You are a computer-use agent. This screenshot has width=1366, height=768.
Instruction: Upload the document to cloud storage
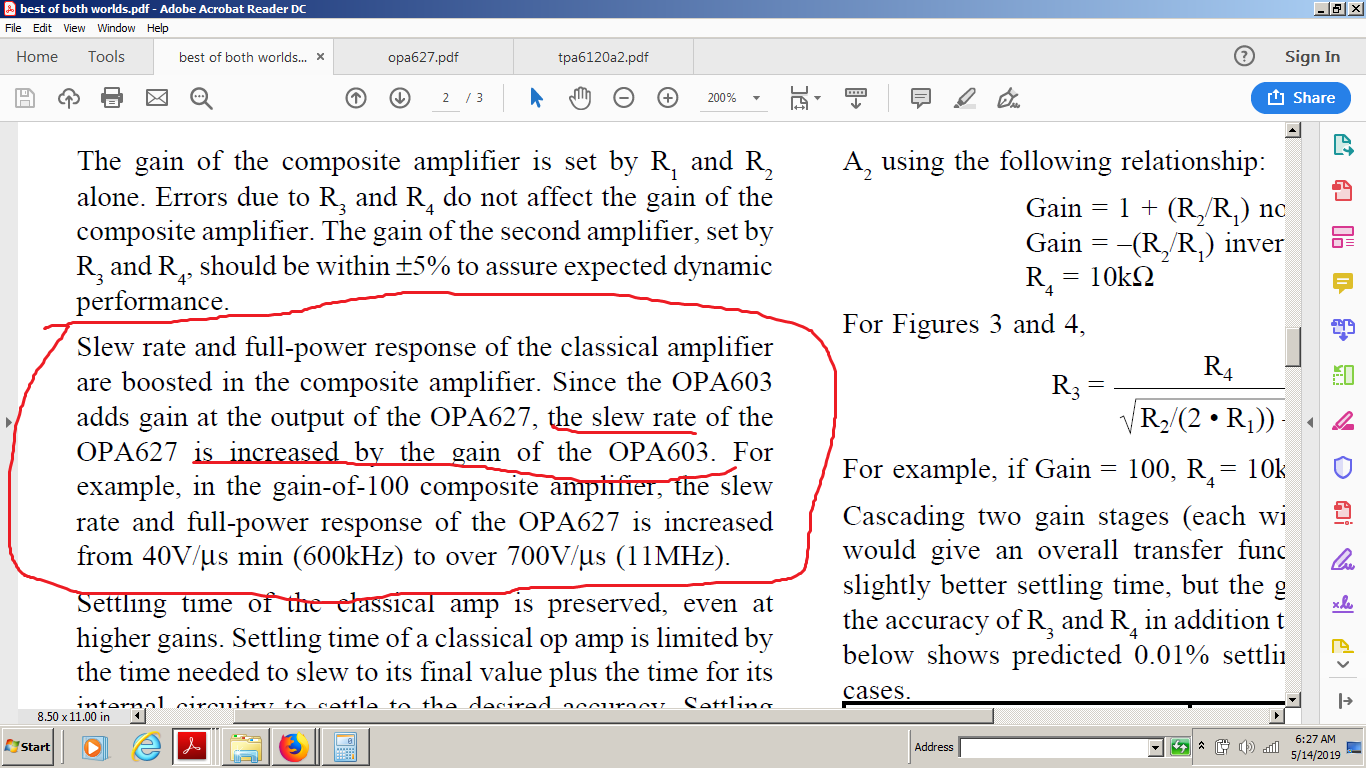tap(69, 98)
